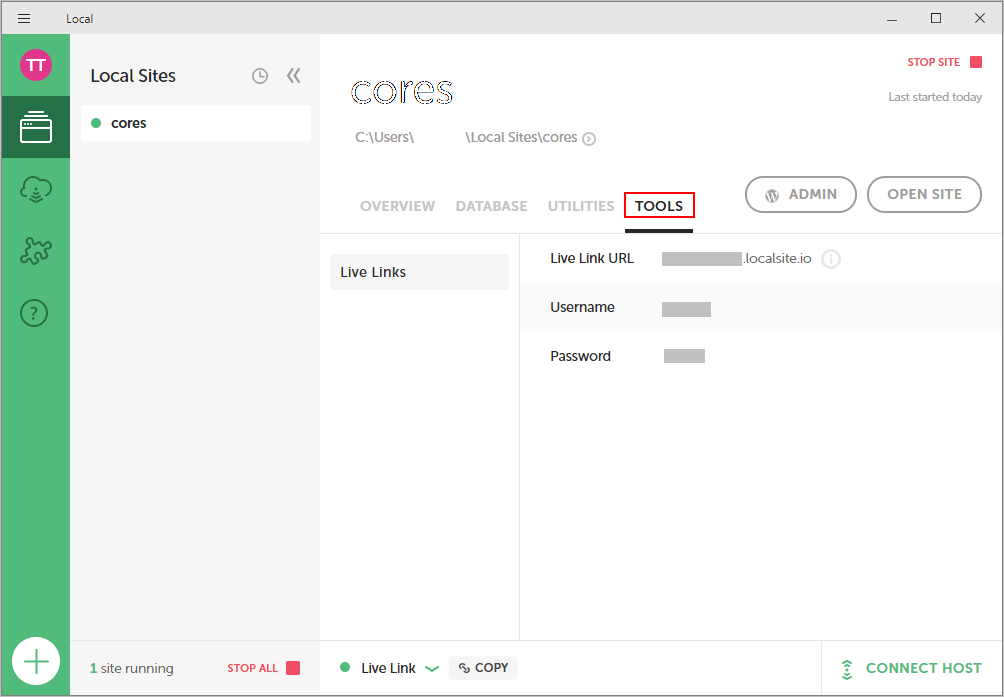Switch to the Tools tab
The image size is (1004, 697).
[x=659, y=206]
